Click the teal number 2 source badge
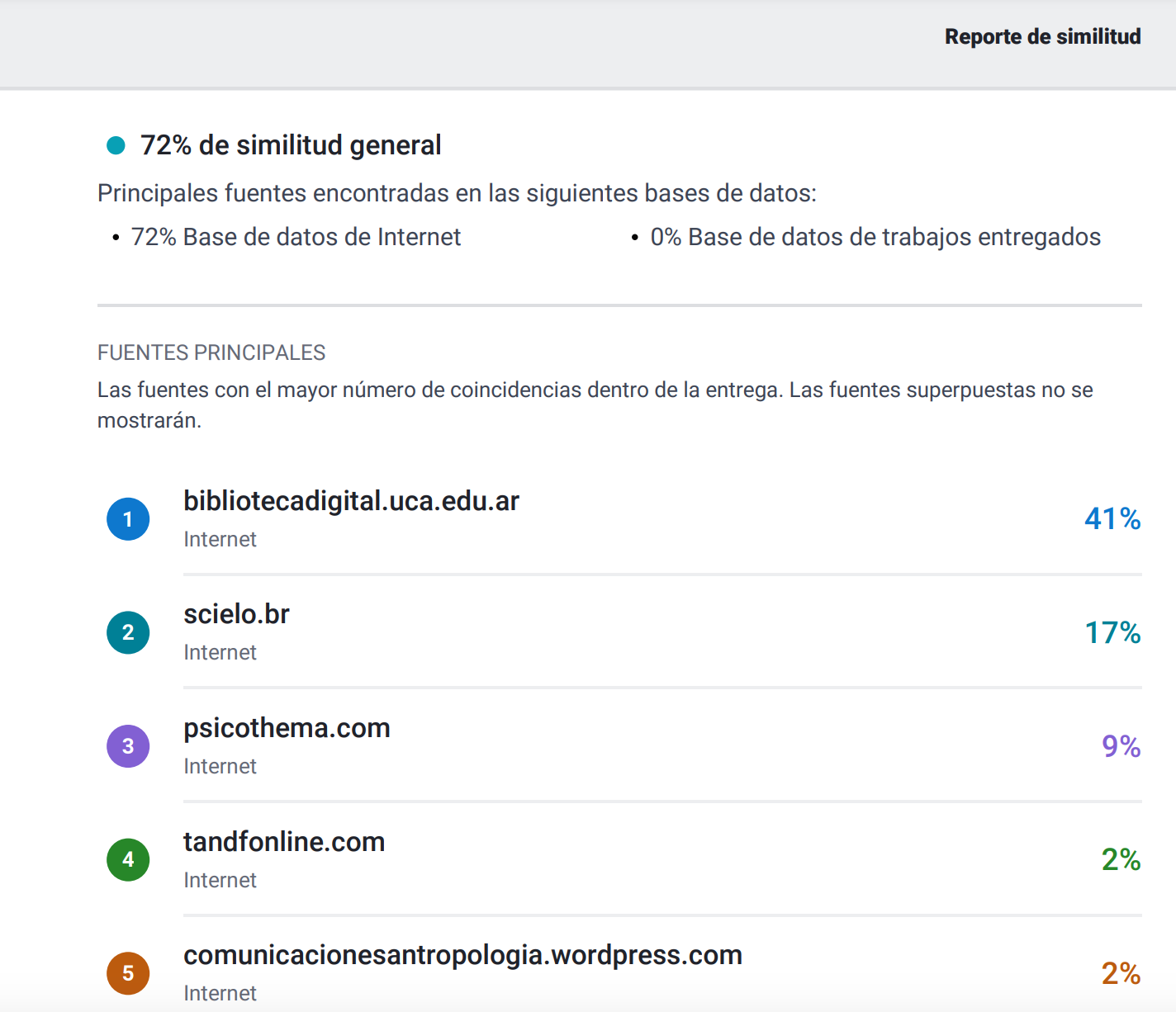 tap(128, 632)
